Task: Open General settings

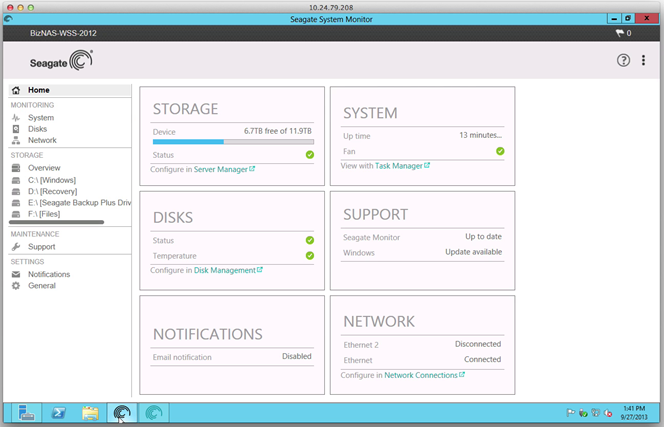Action: (42, 286)
